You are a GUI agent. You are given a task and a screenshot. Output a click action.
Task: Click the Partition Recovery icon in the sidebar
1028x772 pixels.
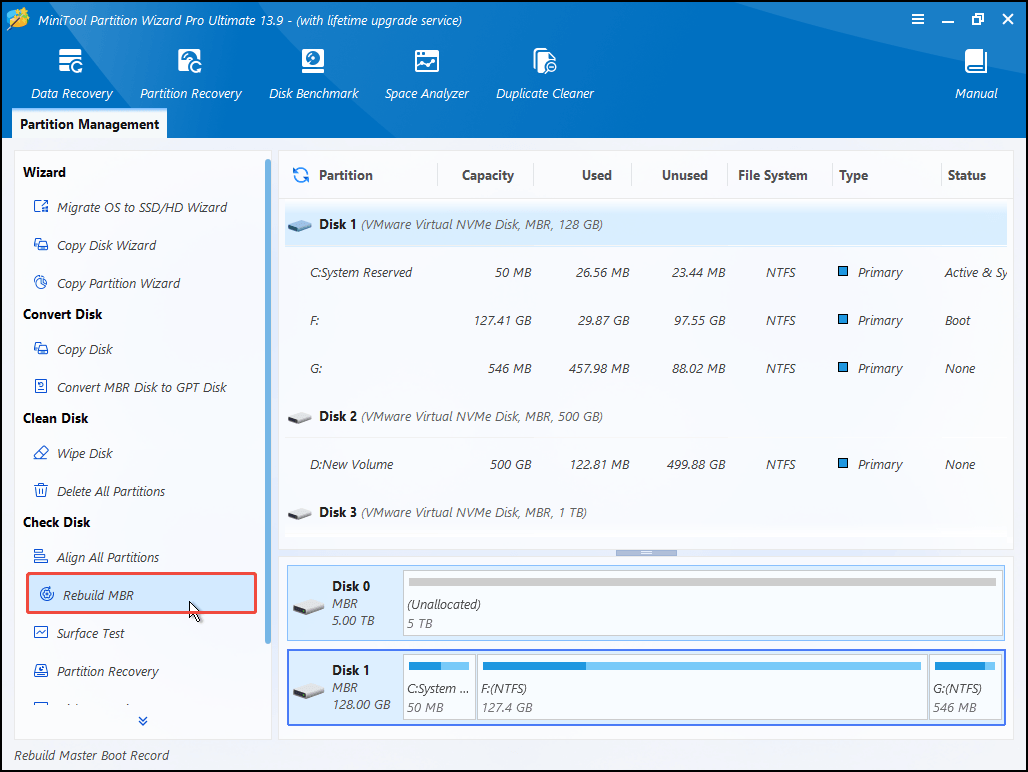41,670
